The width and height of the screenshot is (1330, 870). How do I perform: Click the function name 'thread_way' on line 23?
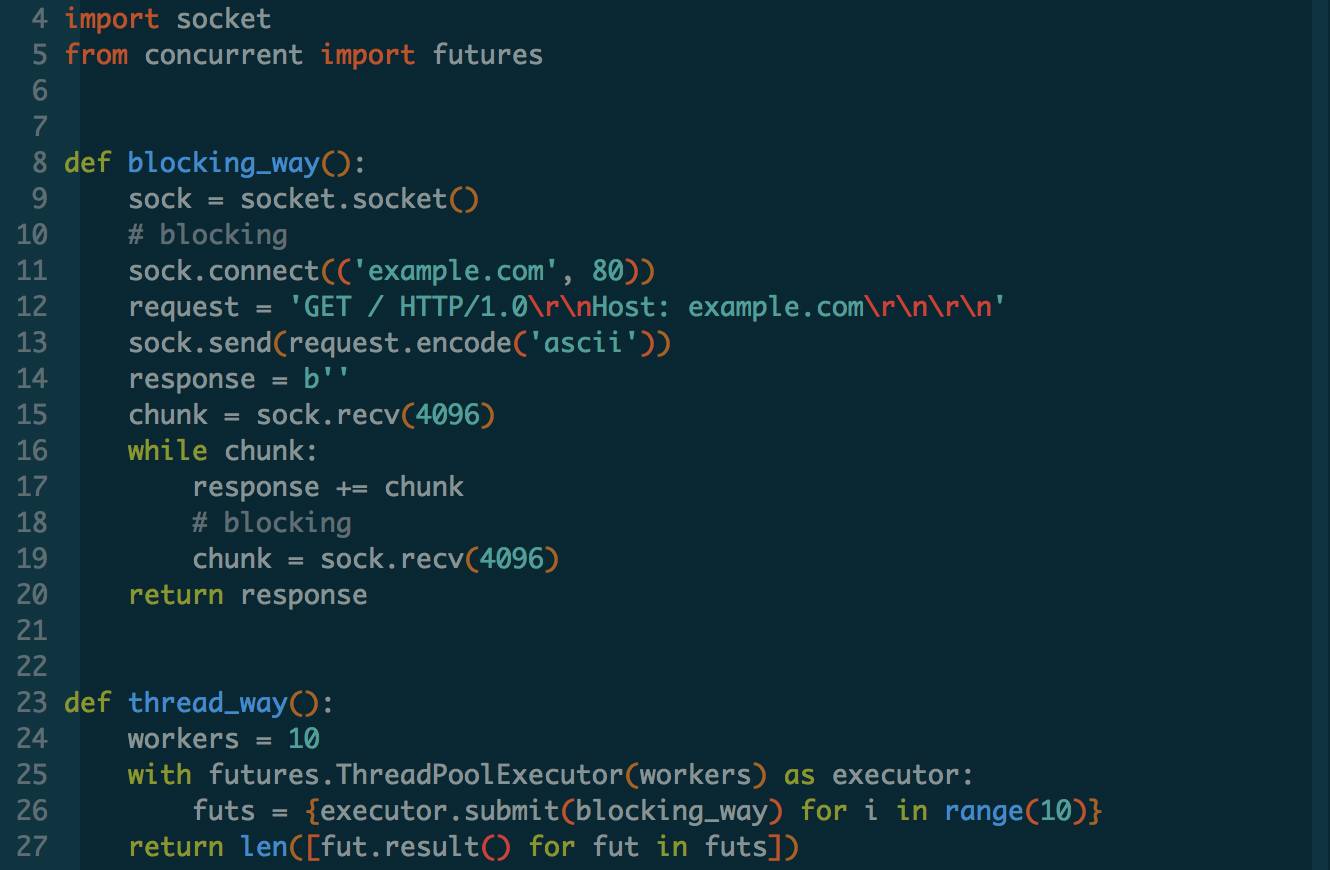click(x=207, y=703)
